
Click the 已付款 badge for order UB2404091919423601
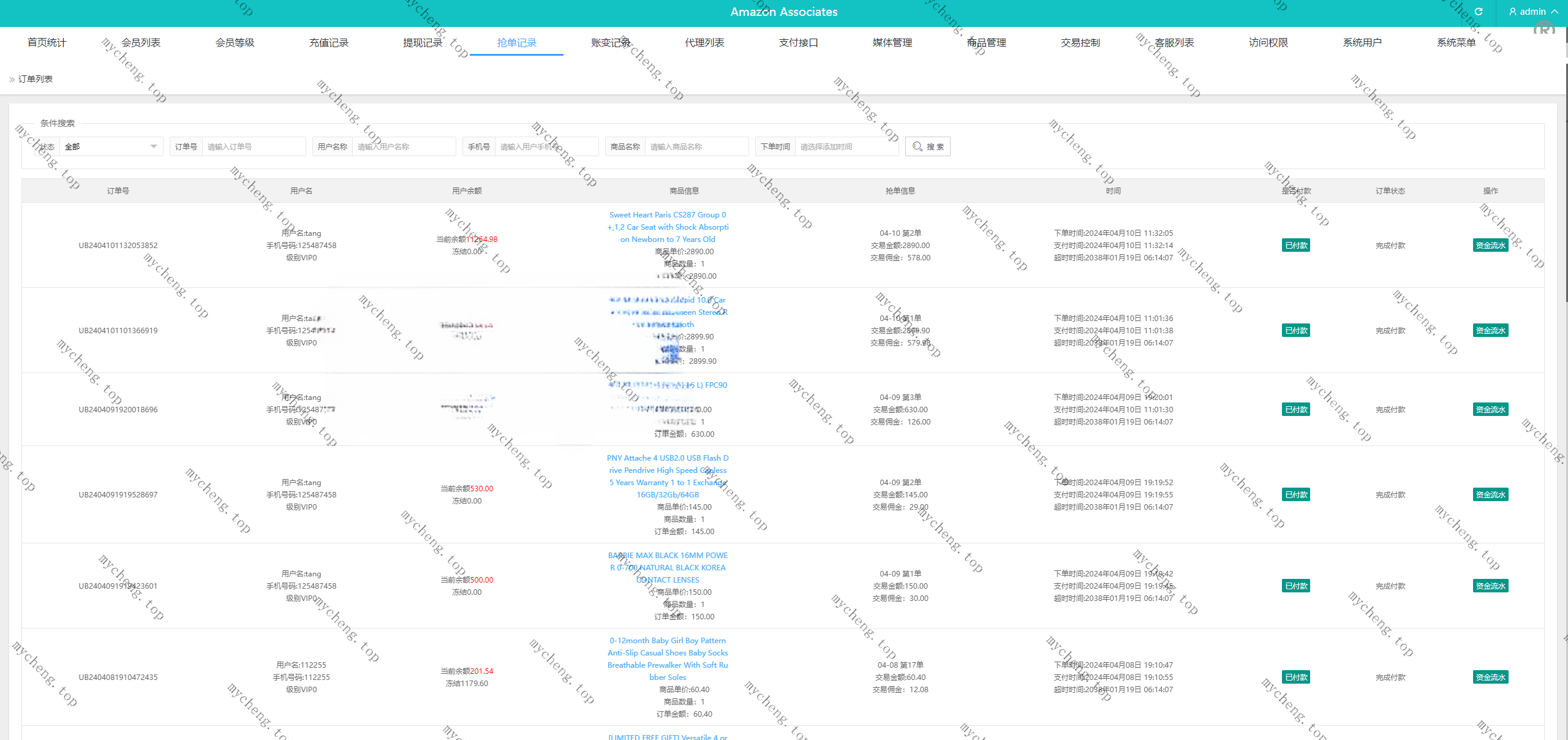(1295, 586)
